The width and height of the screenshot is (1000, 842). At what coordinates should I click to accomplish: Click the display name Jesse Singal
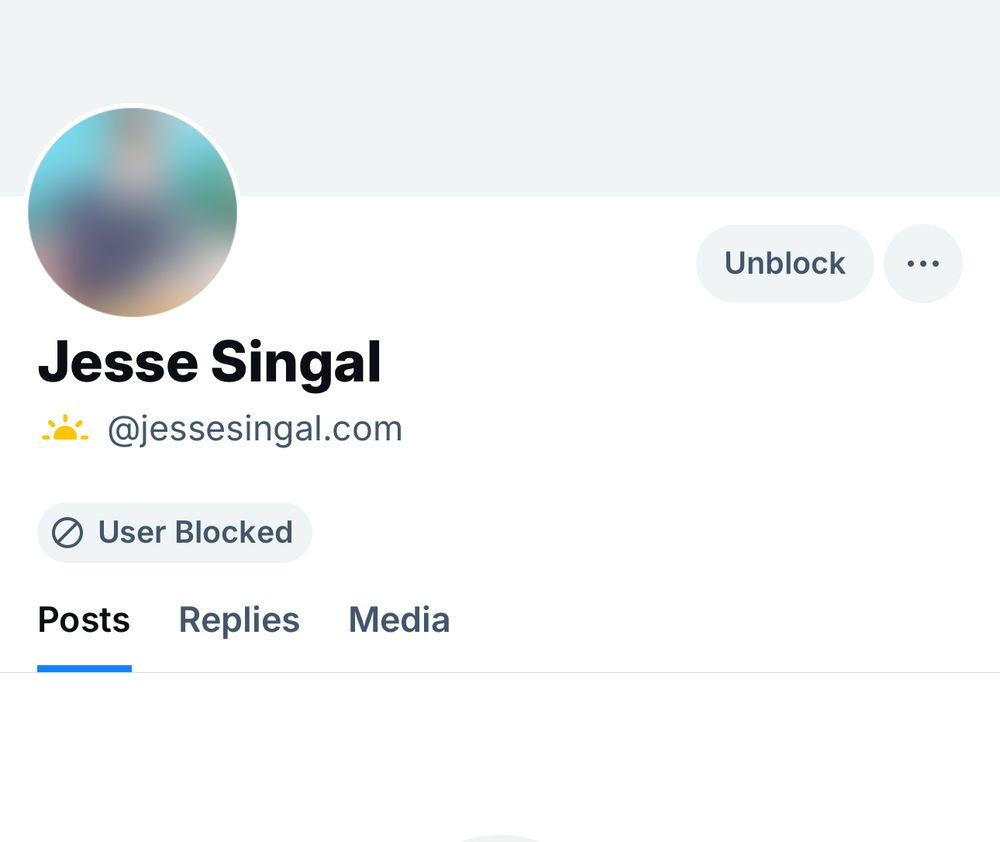click(x=209, y=362)
